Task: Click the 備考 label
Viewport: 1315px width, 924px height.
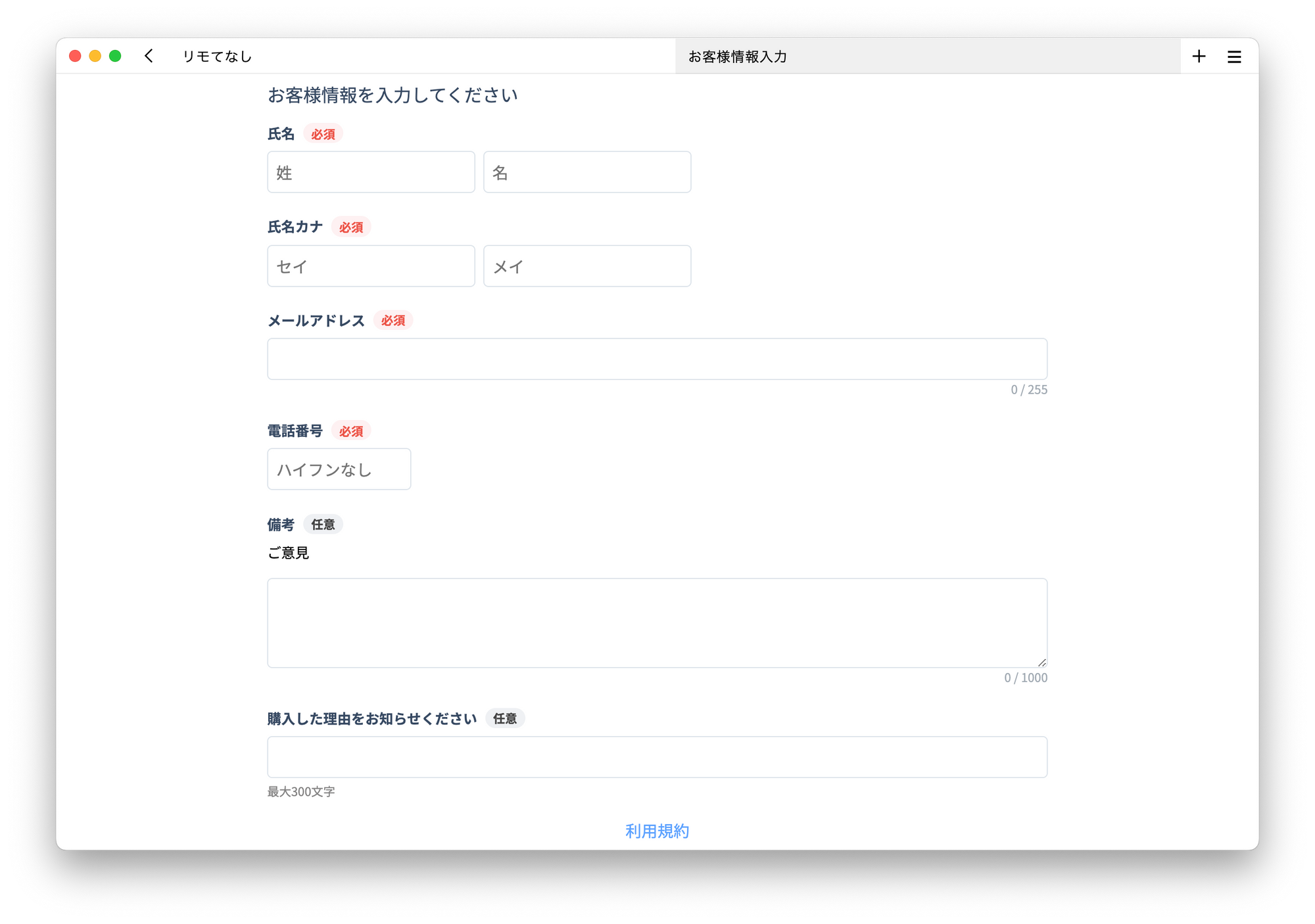Action: pos(281,524)
